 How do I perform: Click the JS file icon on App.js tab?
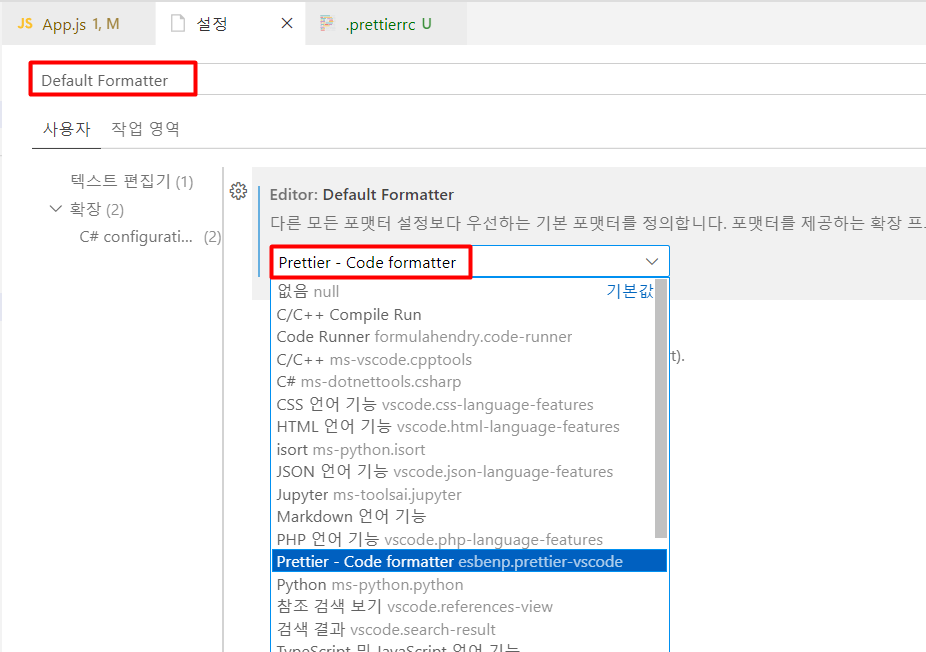(x=25, y=24)
